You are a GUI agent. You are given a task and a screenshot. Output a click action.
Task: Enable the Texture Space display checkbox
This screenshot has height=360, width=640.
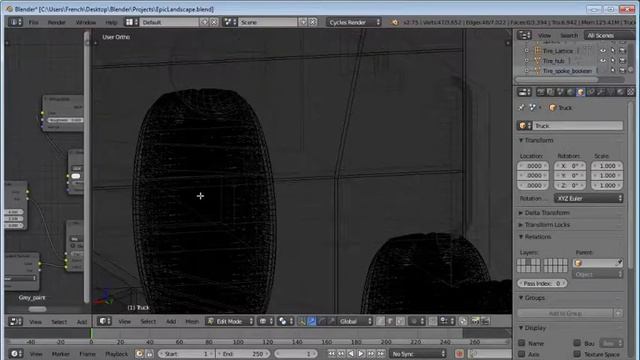(x=577, y=354)
